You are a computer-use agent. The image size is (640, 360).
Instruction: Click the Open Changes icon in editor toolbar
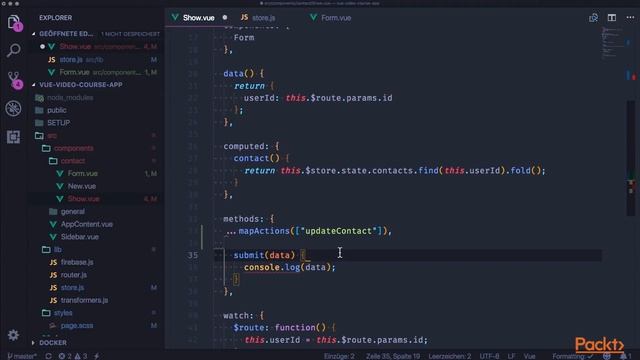tap(593, 18)
